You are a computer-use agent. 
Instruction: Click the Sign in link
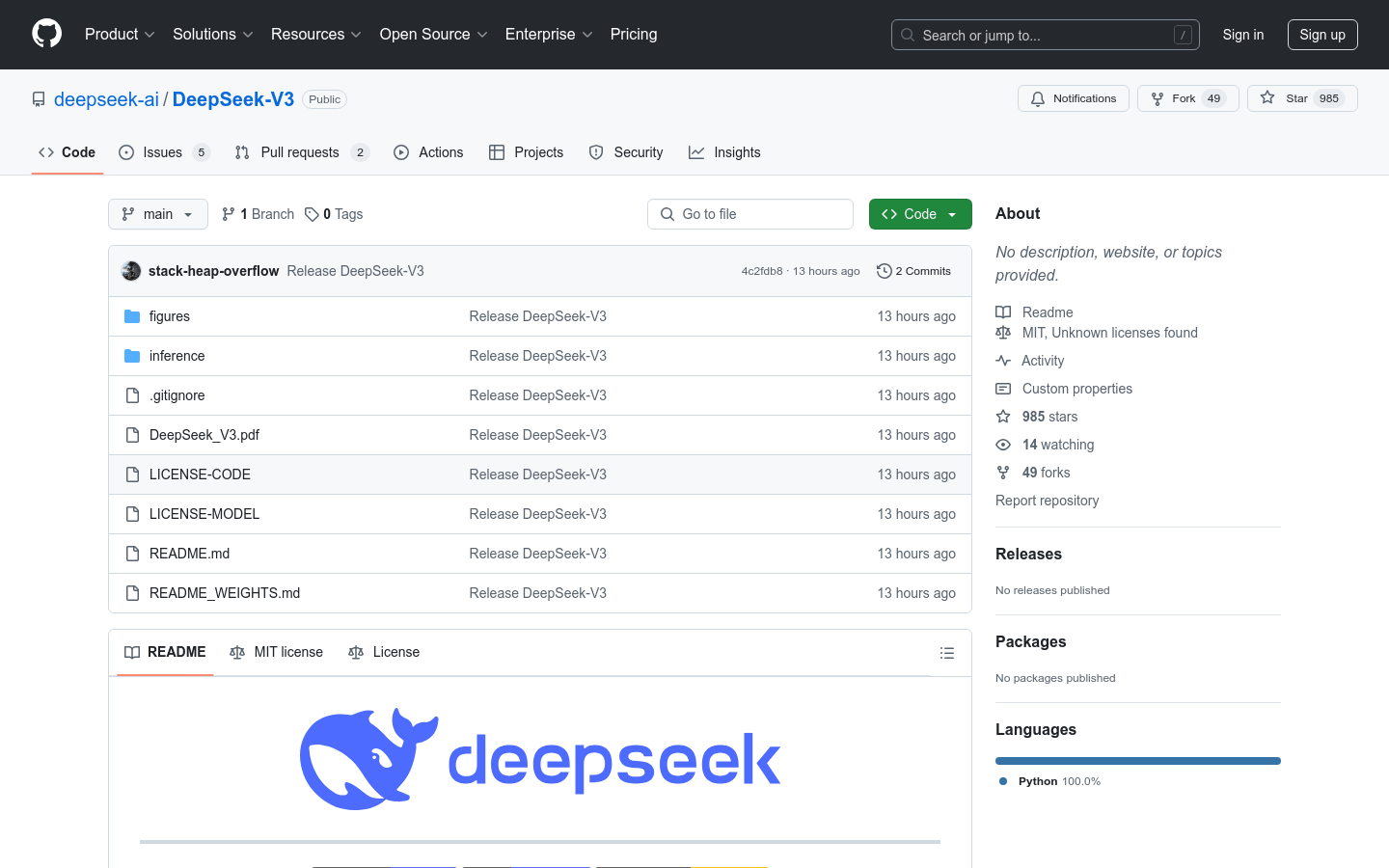[x=1243, y=35]
